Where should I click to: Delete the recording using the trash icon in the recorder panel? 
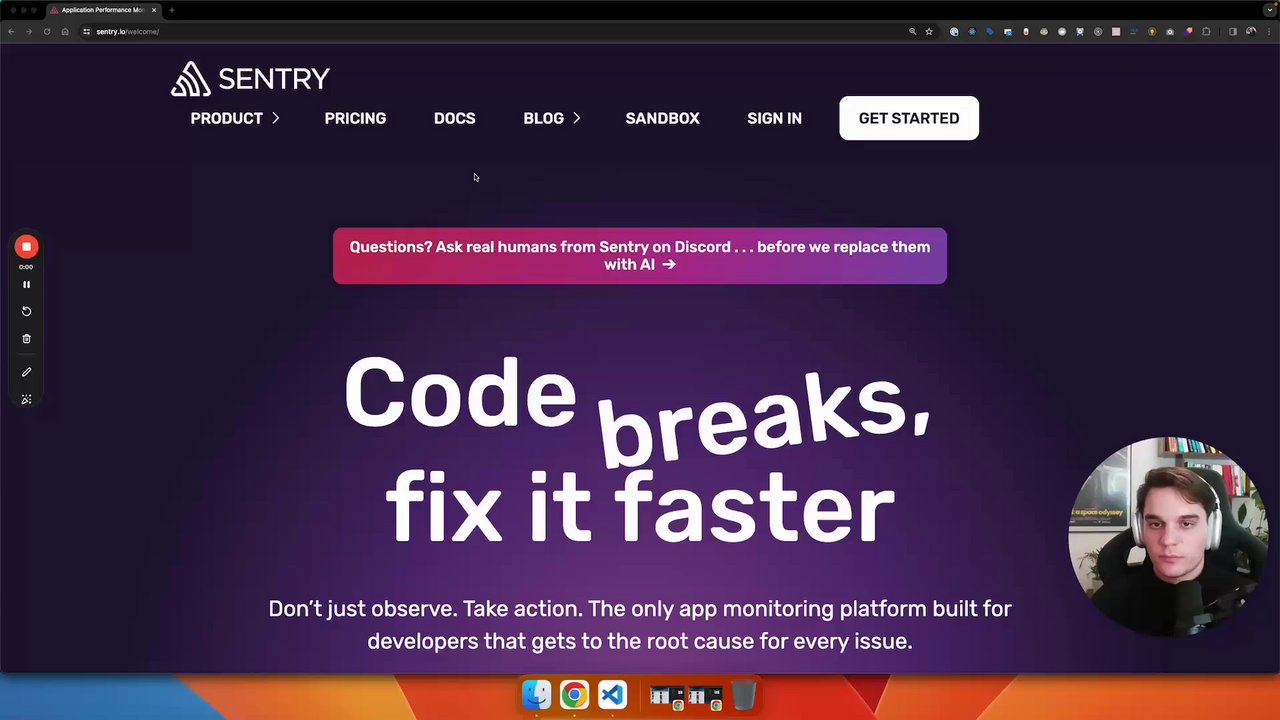tap(26, 339)
